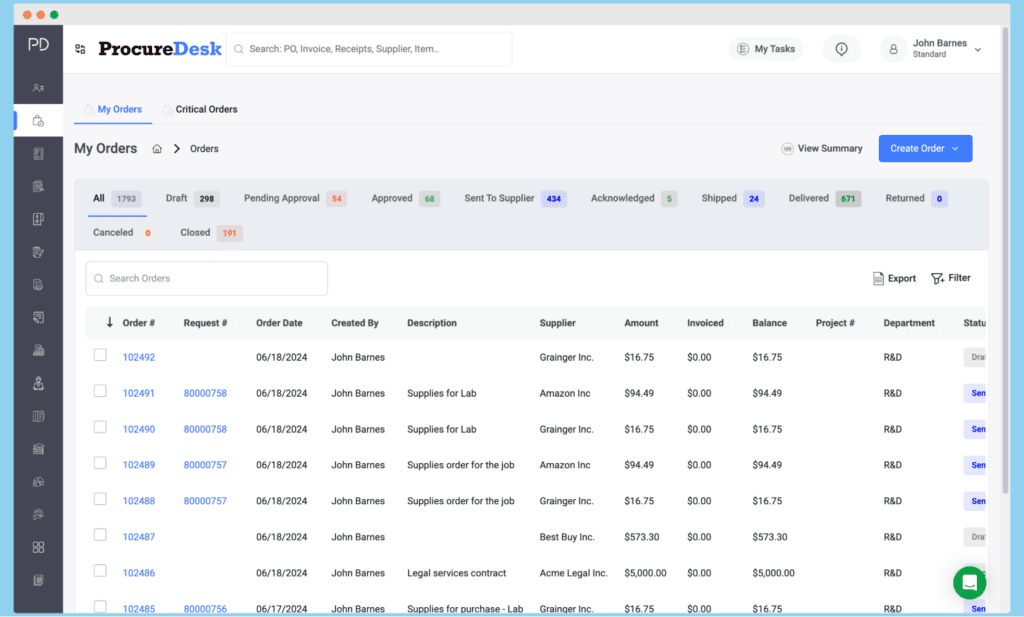
Task: Open the green chat widget icon
Action: (x=969, y=582)
